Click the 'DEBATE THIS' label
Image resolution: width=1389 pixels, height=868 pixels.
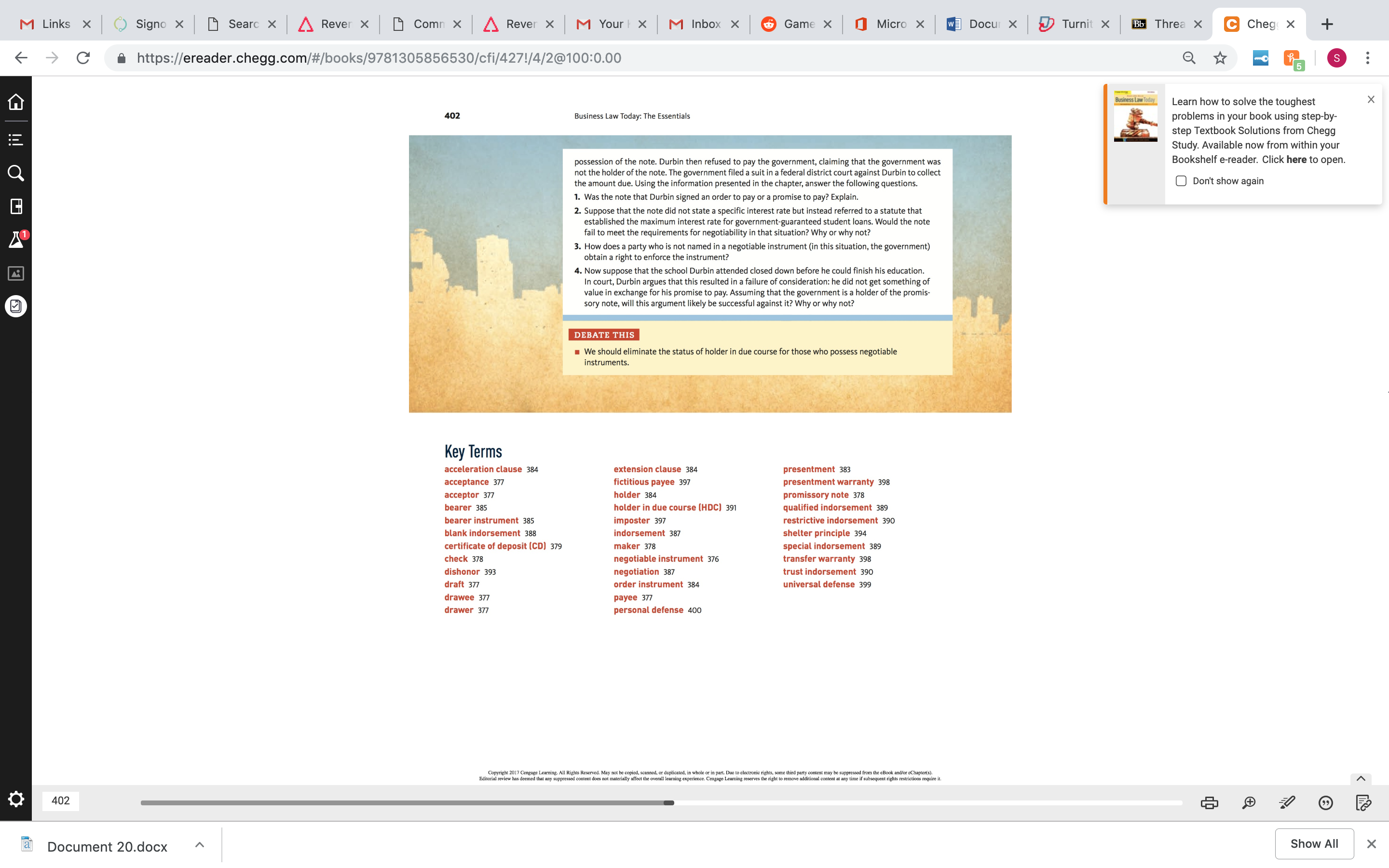coord(604,335)
